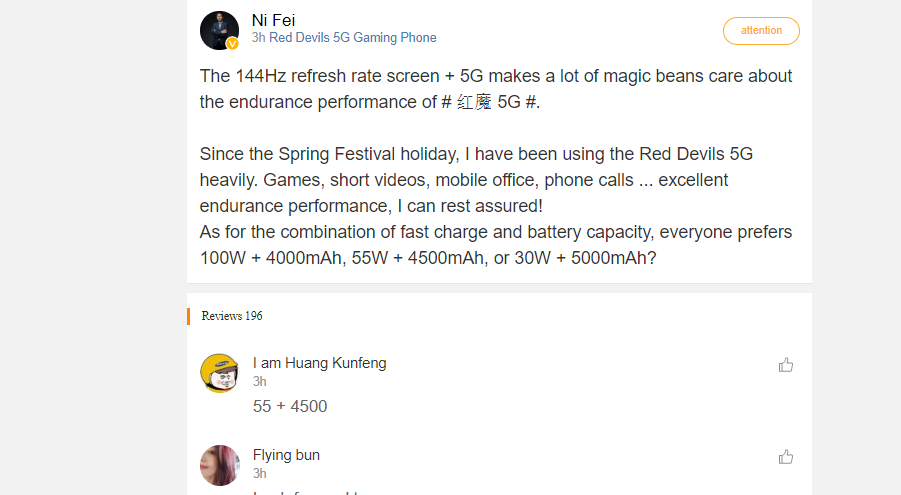Viewport: 901px width, 495px height.
Task: Click the 3h timestamp under Flying bun
Action: point(259,473)
